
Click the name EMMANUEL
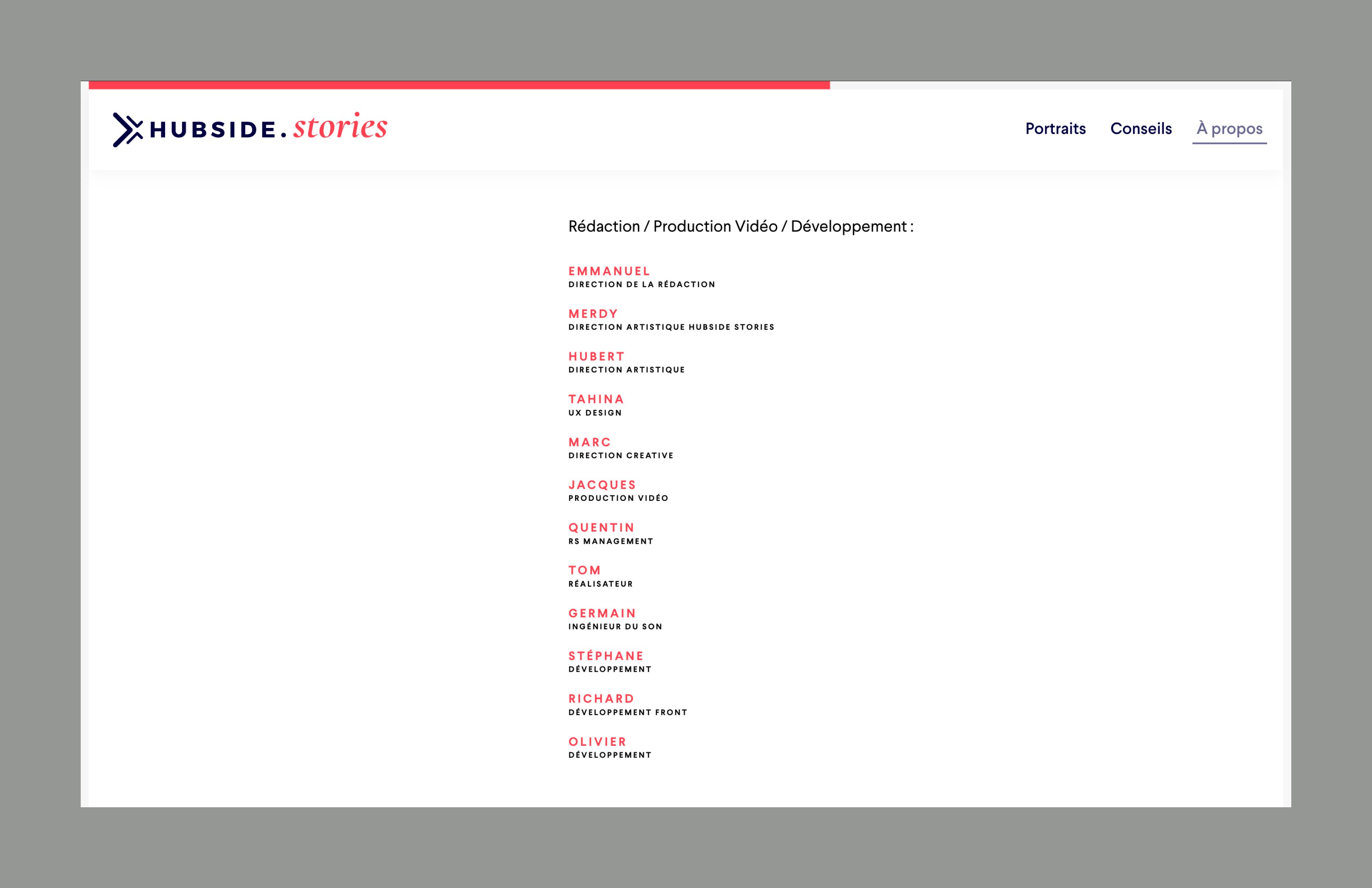(609, 271)
